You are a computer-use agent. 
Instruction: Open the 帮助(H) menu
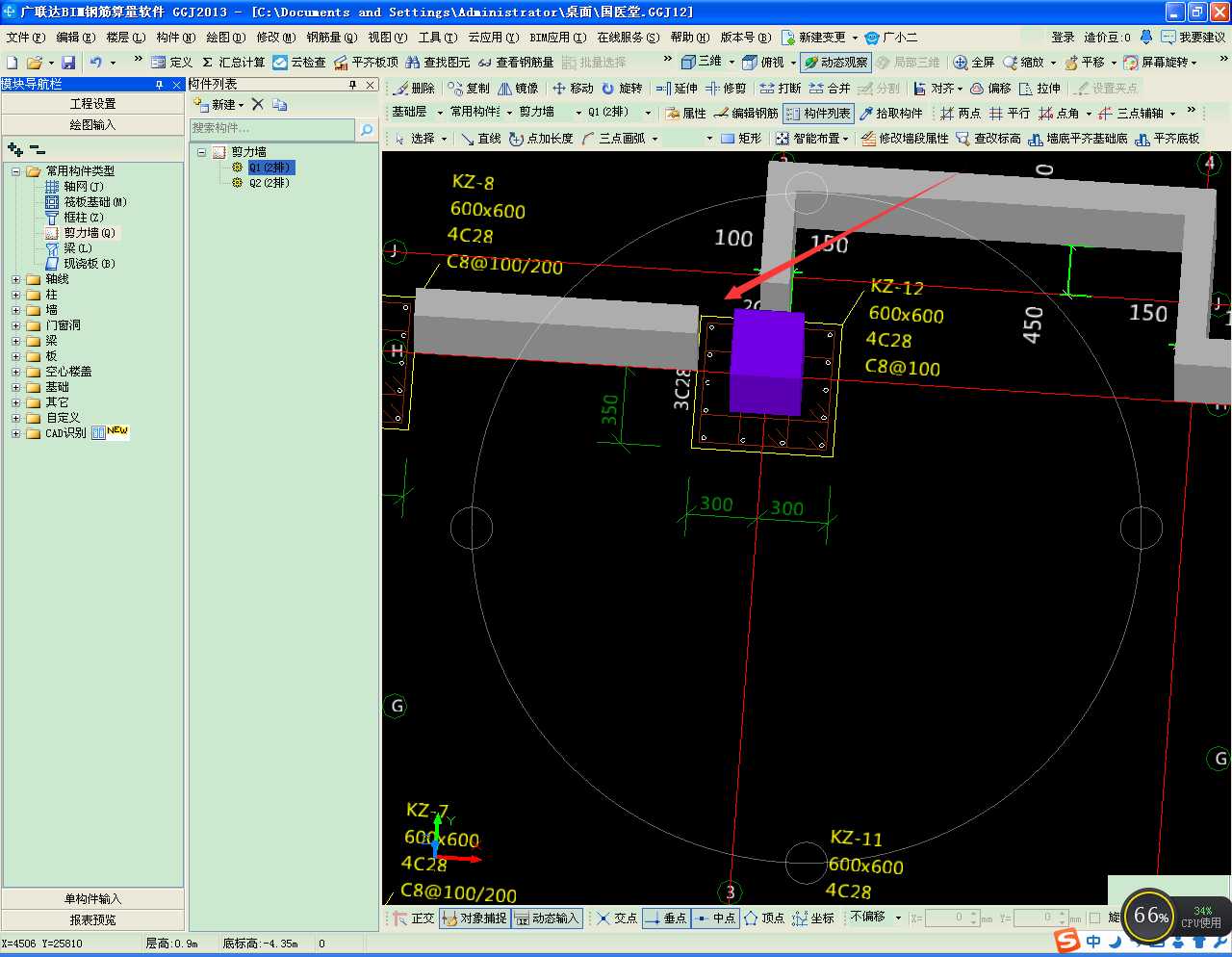tap(690, 38)
